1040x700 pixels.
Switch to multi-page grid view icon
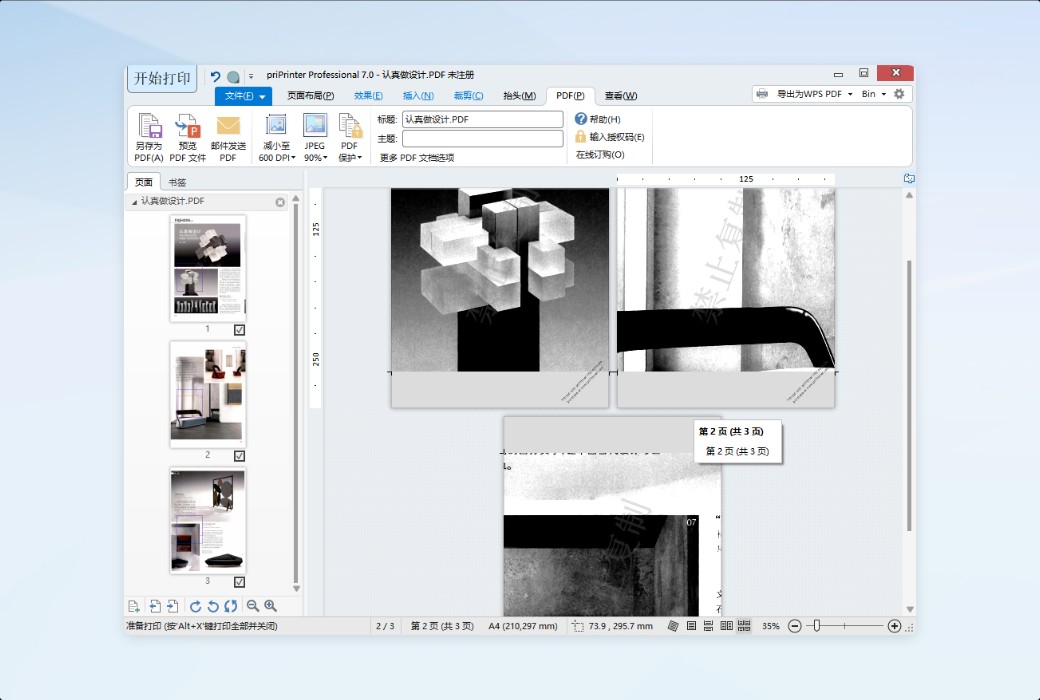click(x=744, y=626)
